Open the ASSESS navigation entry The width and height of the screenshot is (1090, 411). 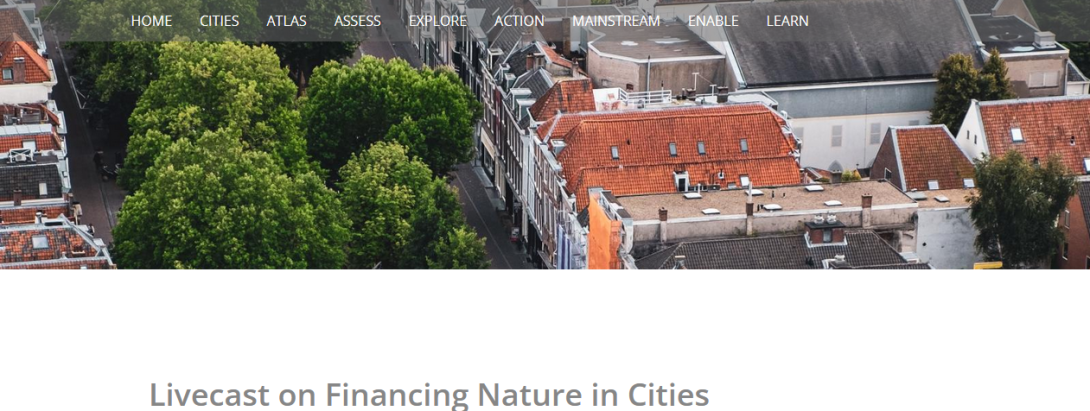(357, 21)
